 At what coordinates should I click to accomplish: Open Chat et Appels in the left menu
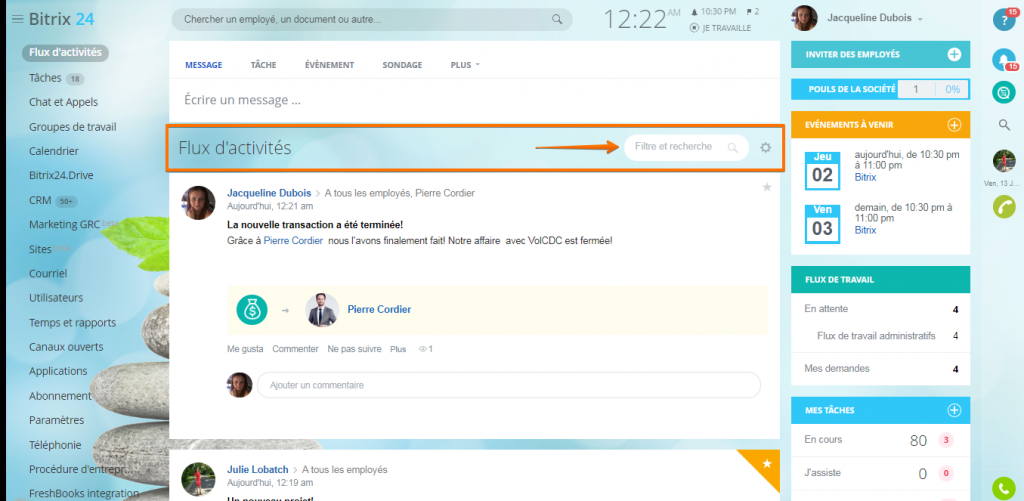point(63,102)
